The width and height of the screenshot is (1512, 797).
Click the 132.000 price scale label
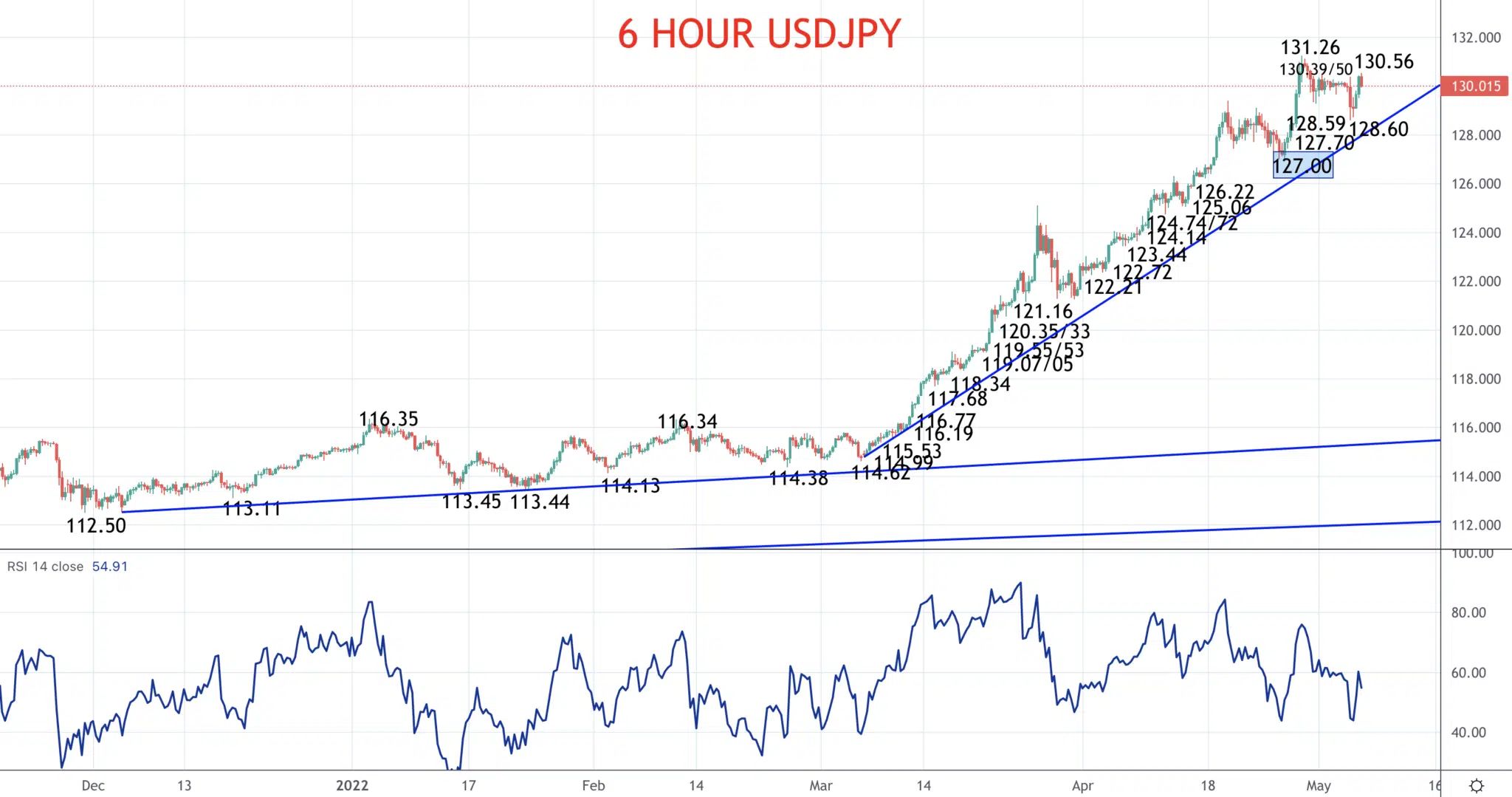(x=1476, y=38)
